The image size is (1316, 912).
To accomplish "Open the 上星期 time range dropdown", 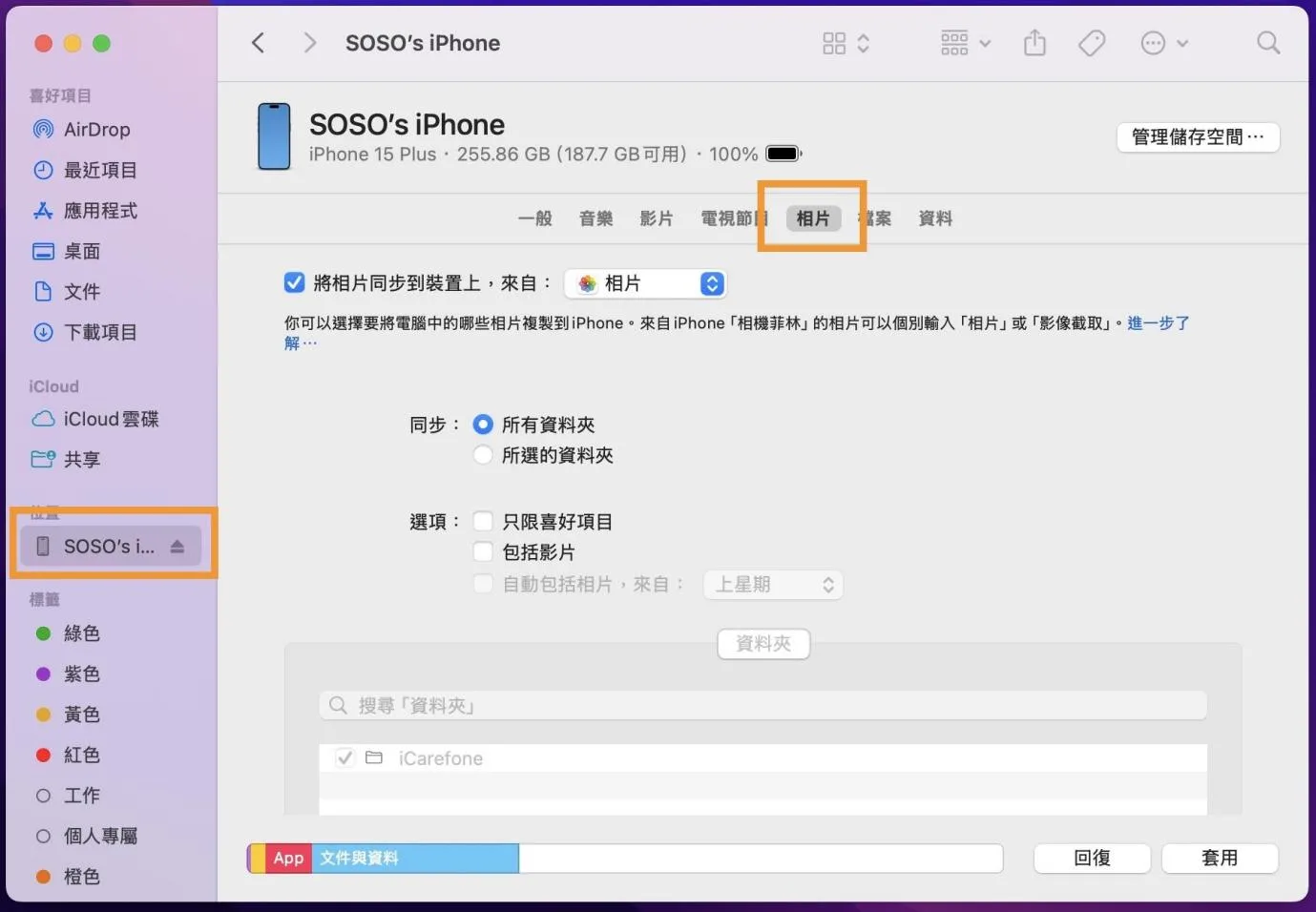I will pos(773,584).
